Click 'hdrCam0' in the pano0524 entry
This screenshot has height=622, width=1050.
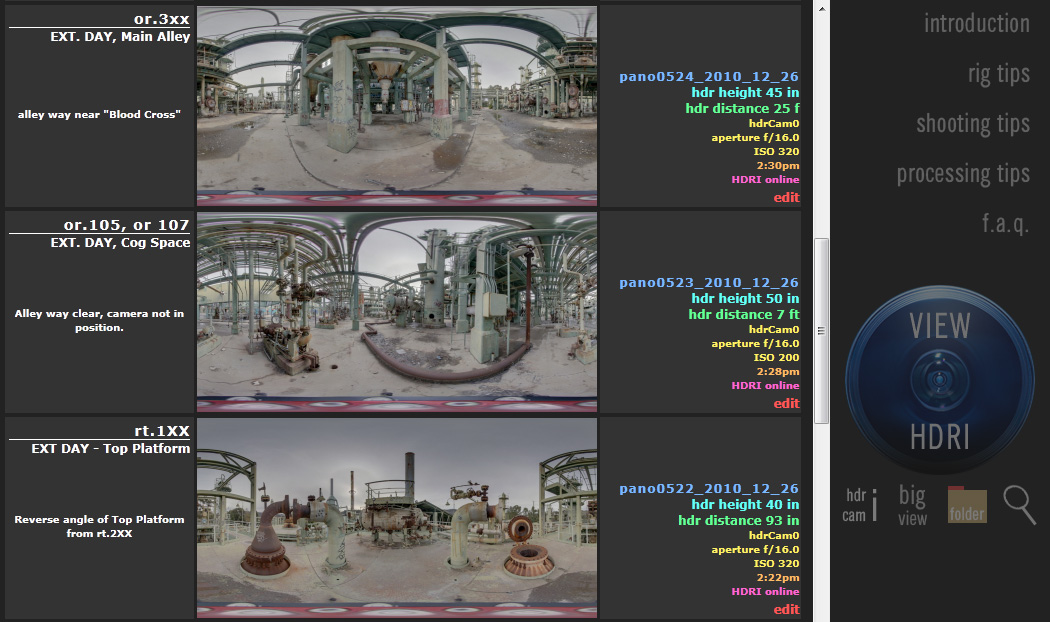click(x=773, y=123)
